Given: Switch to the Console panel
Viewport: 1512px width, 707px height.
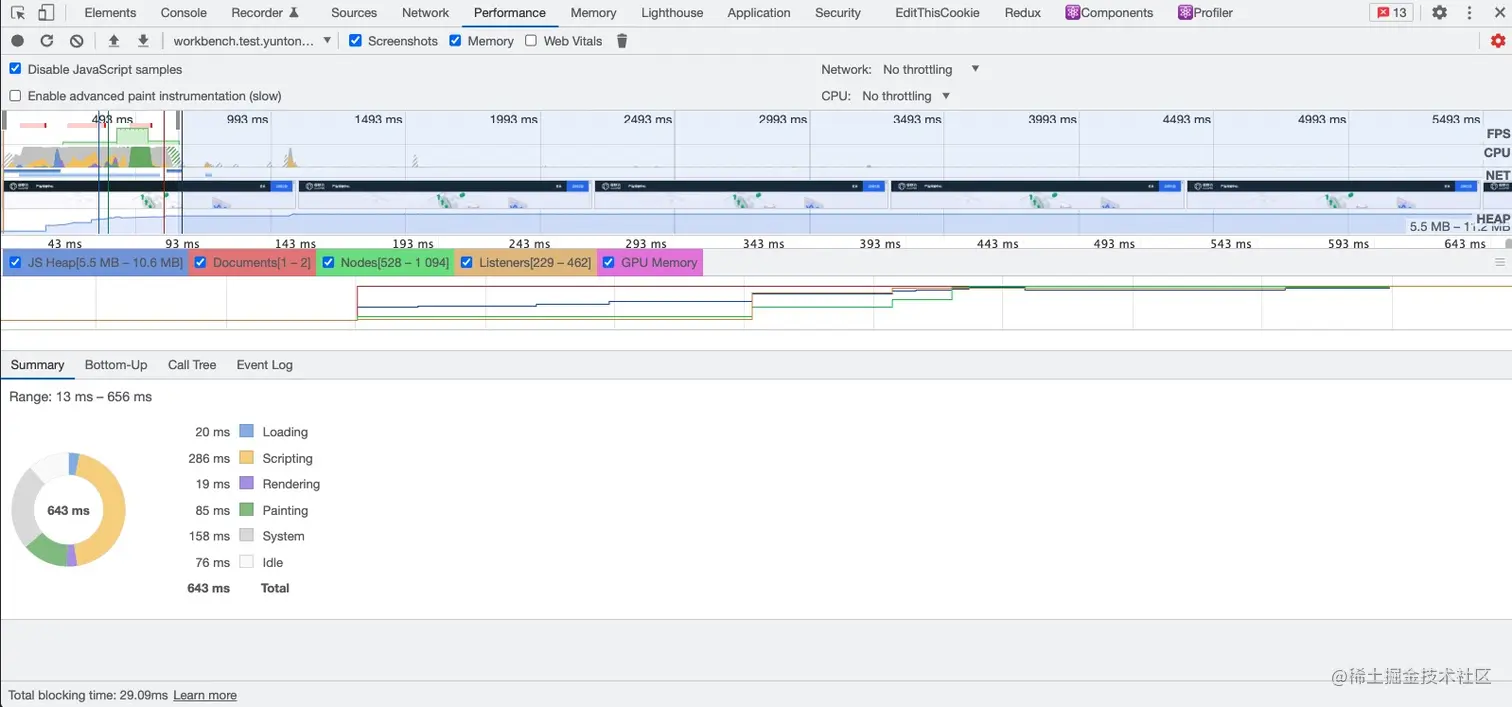Looking at the screenshot, I should [x=184, y=13].
